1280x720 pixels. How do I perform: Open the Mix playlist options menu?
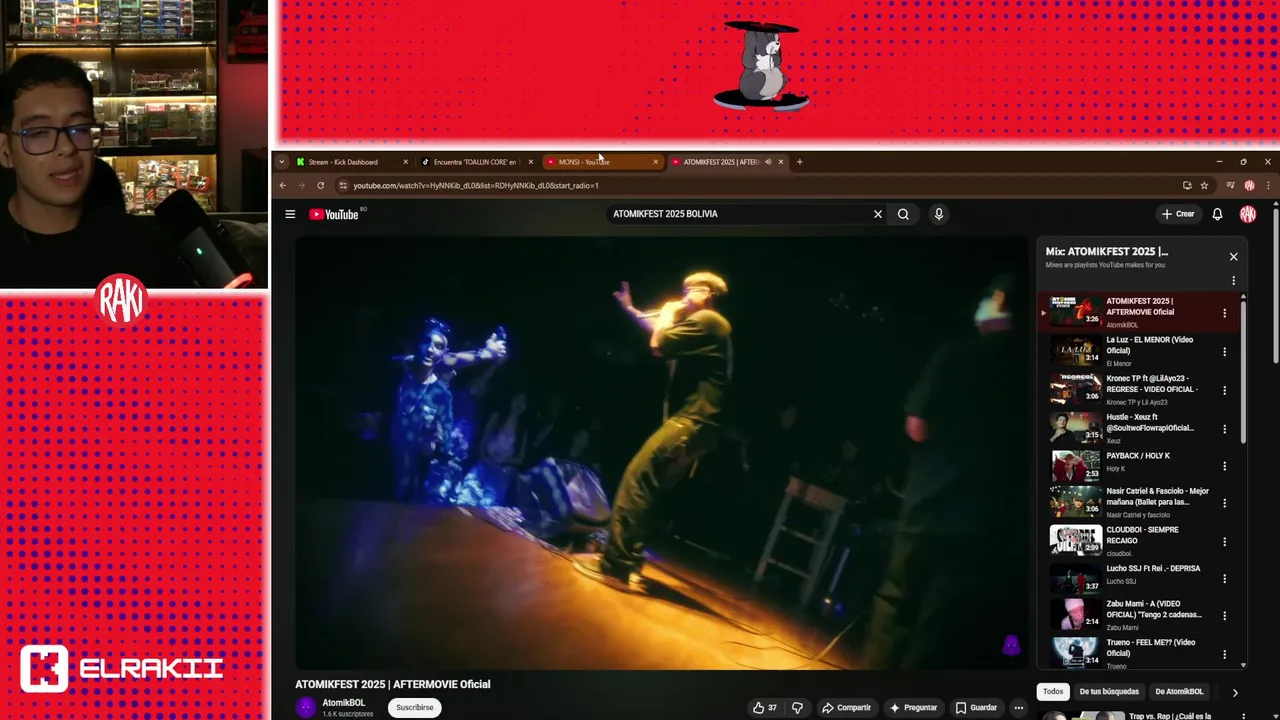tap(1233, 281)
